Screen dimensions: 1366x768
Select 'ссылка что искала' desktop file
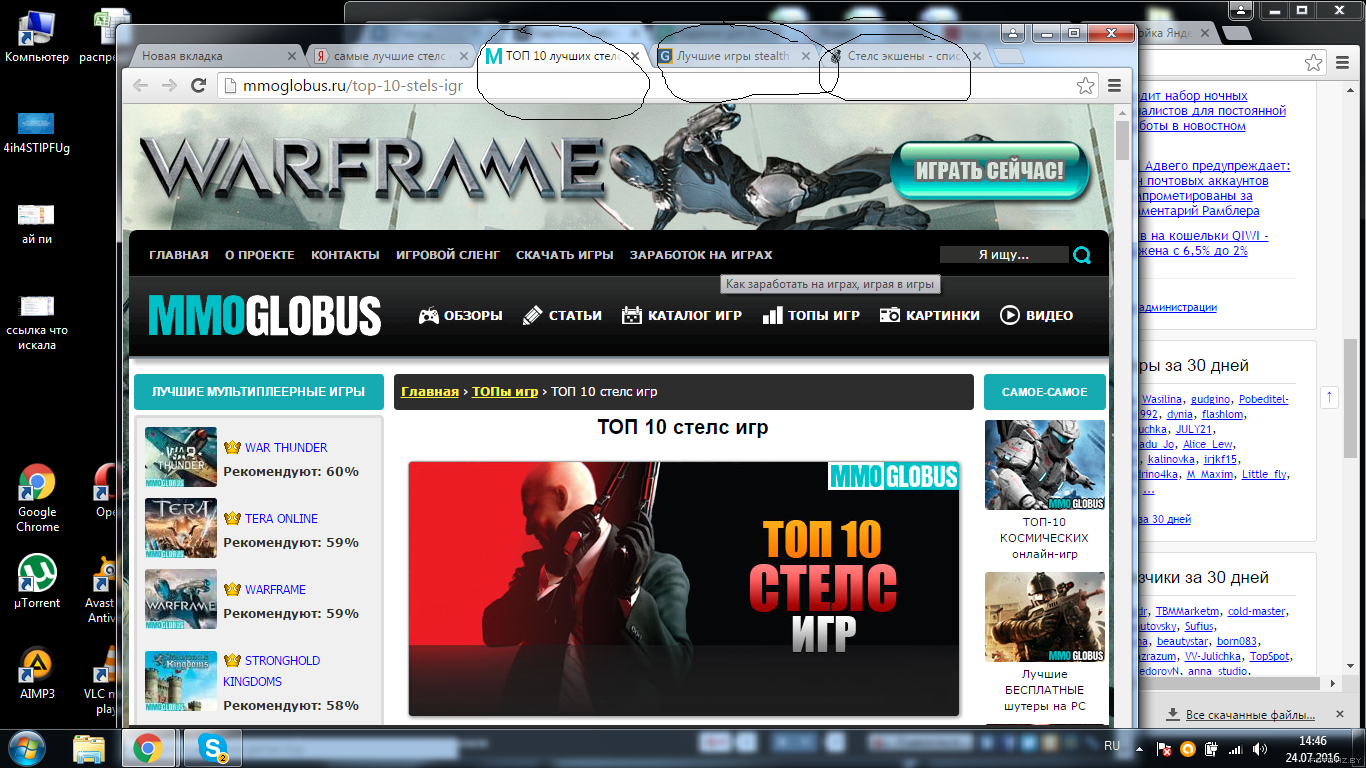pos(37,323)
